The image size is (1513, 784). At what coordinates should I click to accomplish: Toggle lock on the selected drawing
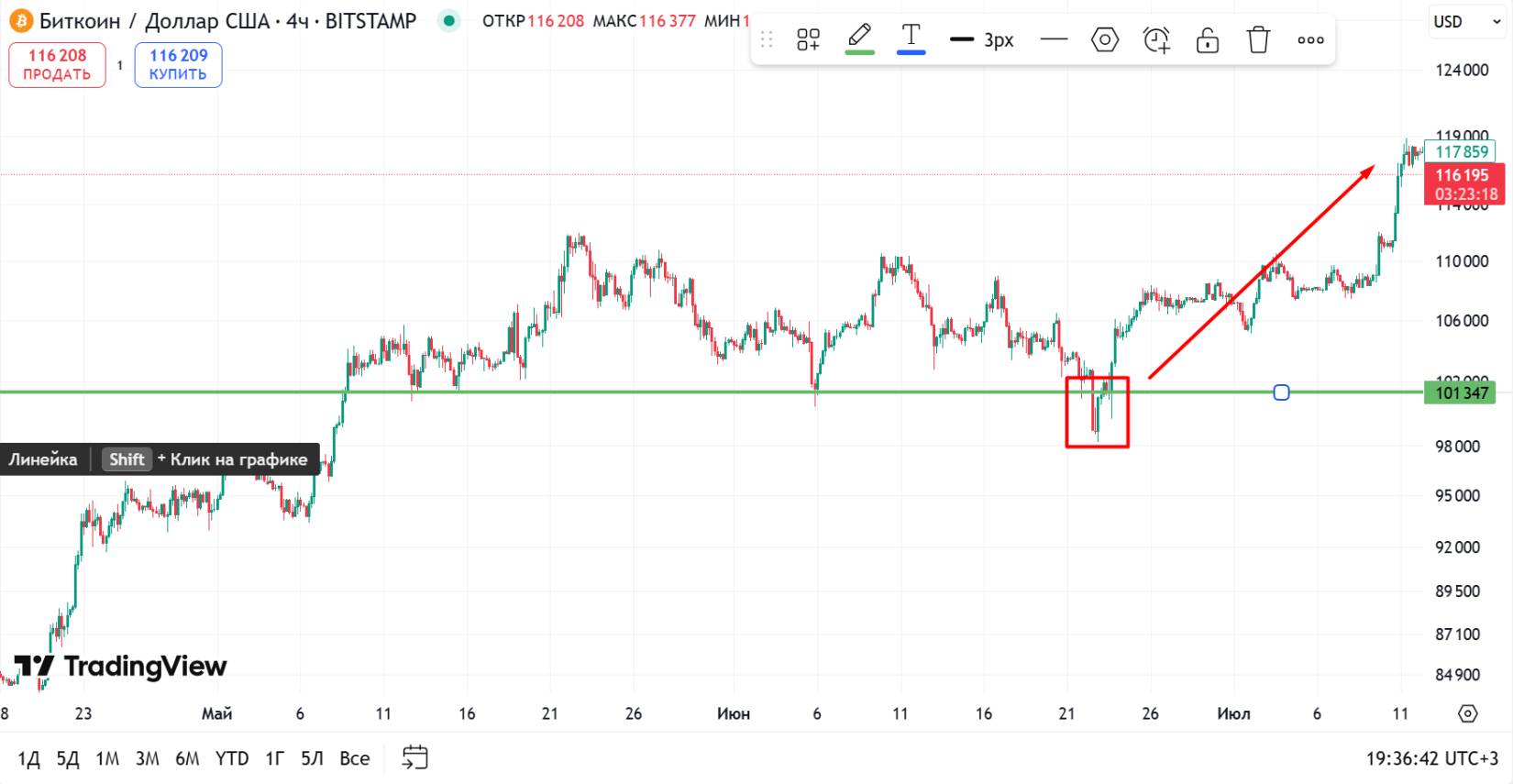(x=1208, y=39)
